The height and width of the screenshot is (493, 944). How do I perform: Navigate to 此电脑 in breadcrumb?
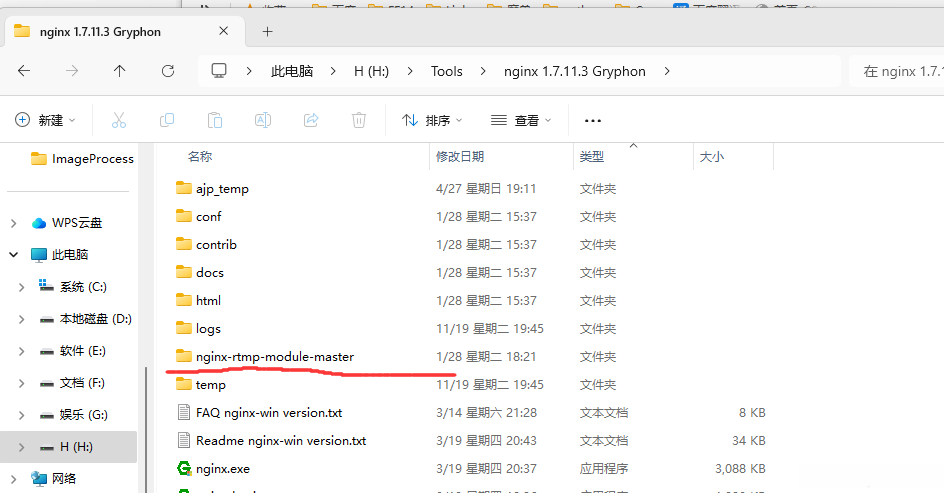click(292, 71)
